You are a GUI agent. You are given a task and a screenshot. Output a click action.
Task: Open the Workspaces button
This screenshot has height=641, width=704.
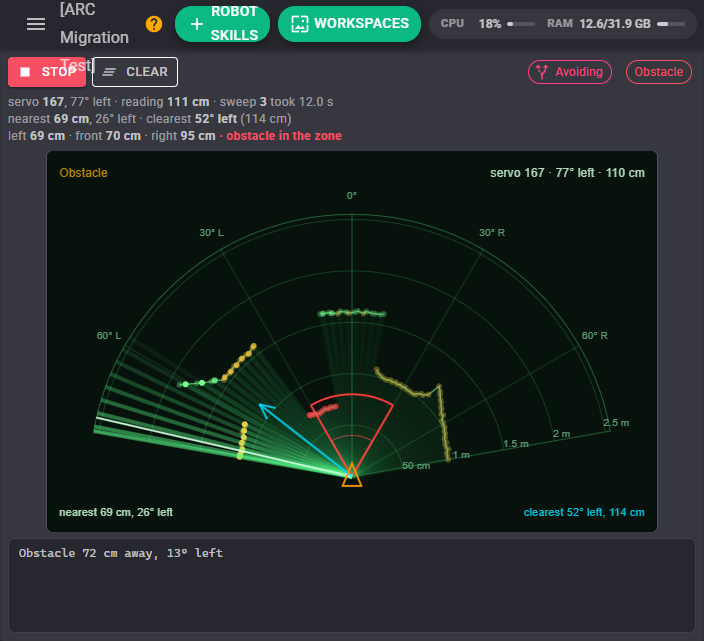pos(349,24)
